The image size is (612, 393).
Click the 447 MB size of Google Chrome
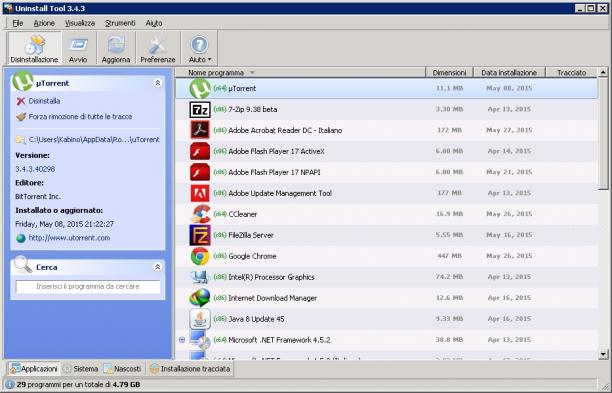(450, 256)
